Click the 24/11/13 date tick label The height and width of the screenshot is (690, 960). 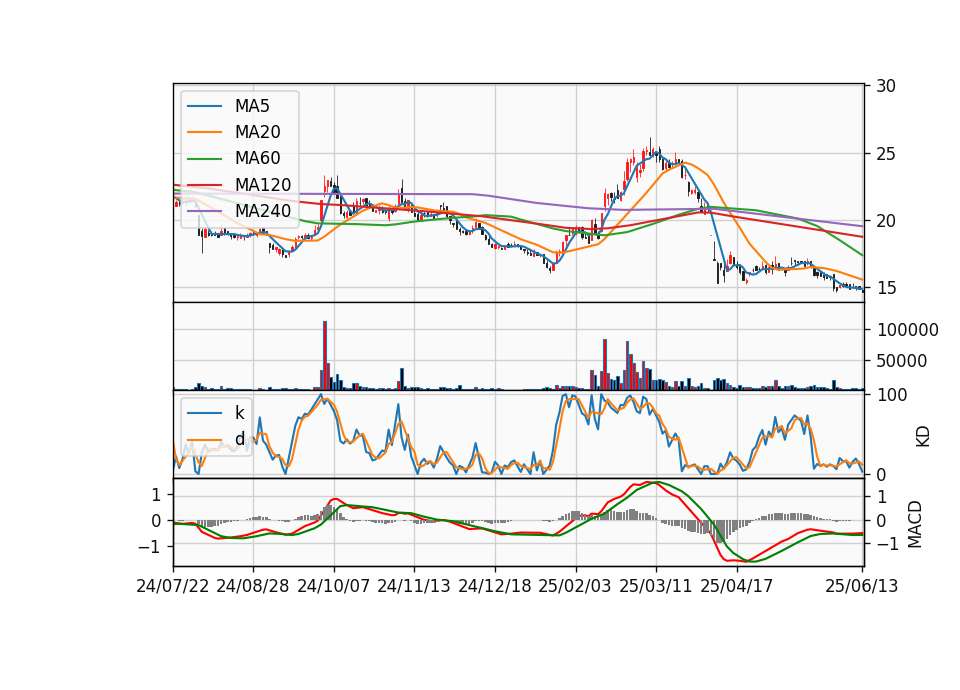414,586
